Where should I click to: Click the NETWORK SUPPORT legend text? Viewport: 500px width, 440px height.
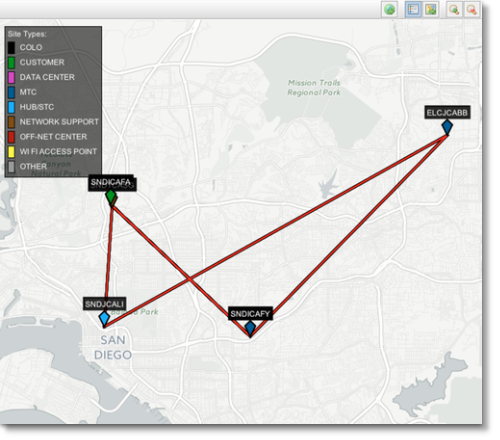[x=59, y=122]
